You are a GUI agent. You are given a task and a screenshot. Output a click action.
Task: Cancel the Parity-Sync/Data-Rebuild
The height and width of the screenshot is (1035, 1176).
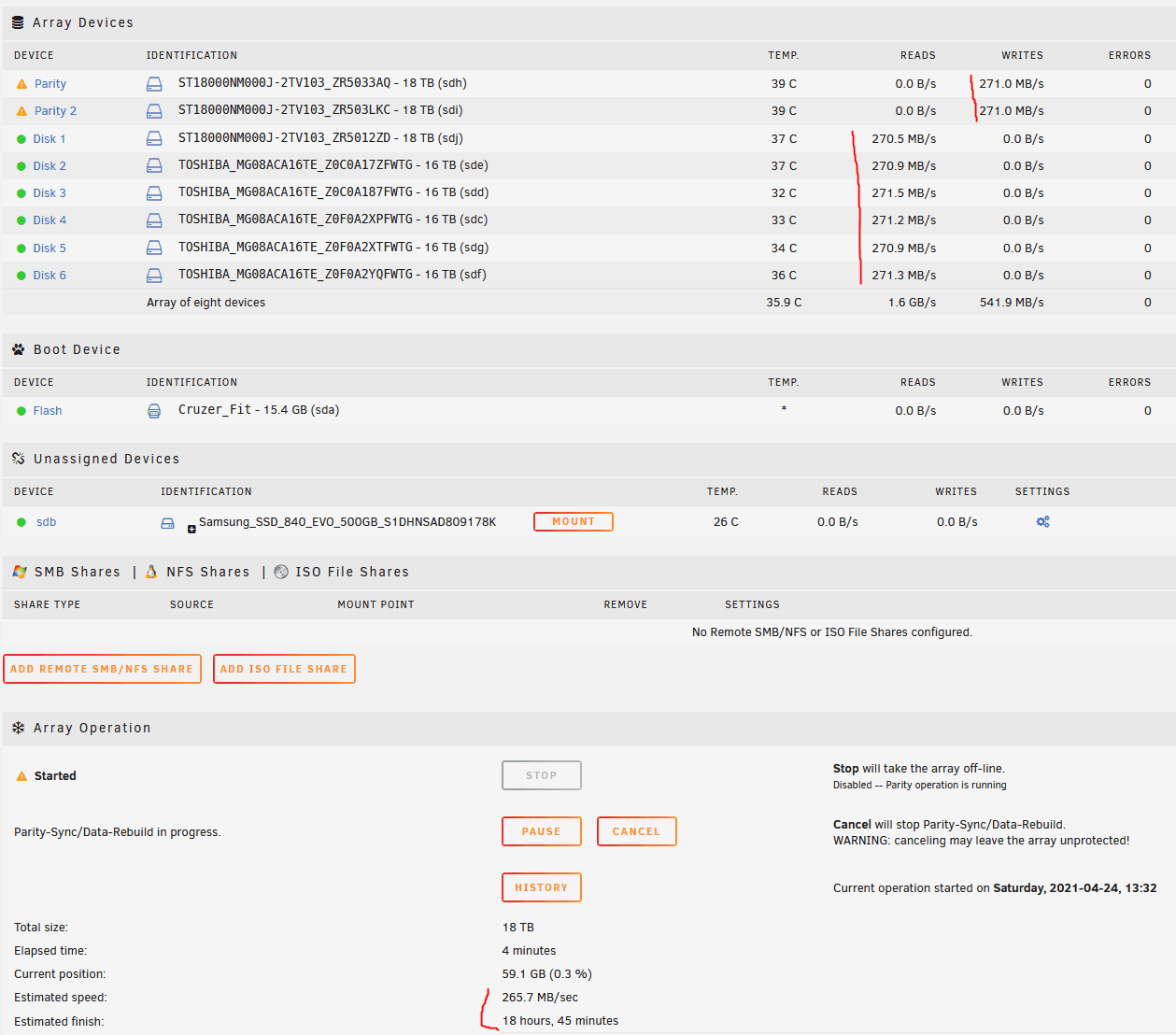pos(636,831)
